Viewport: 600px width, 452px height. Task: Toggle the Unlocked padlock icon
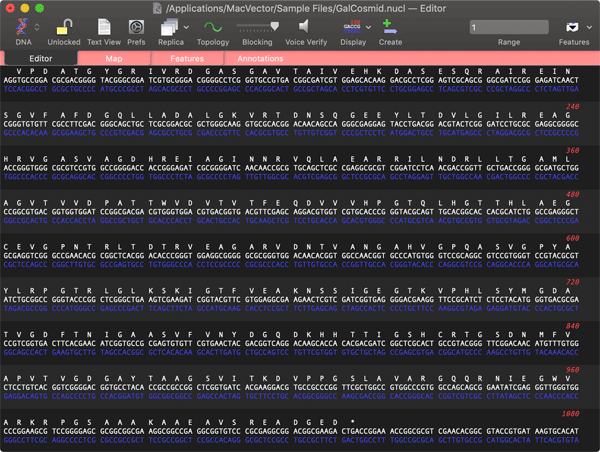64,27
